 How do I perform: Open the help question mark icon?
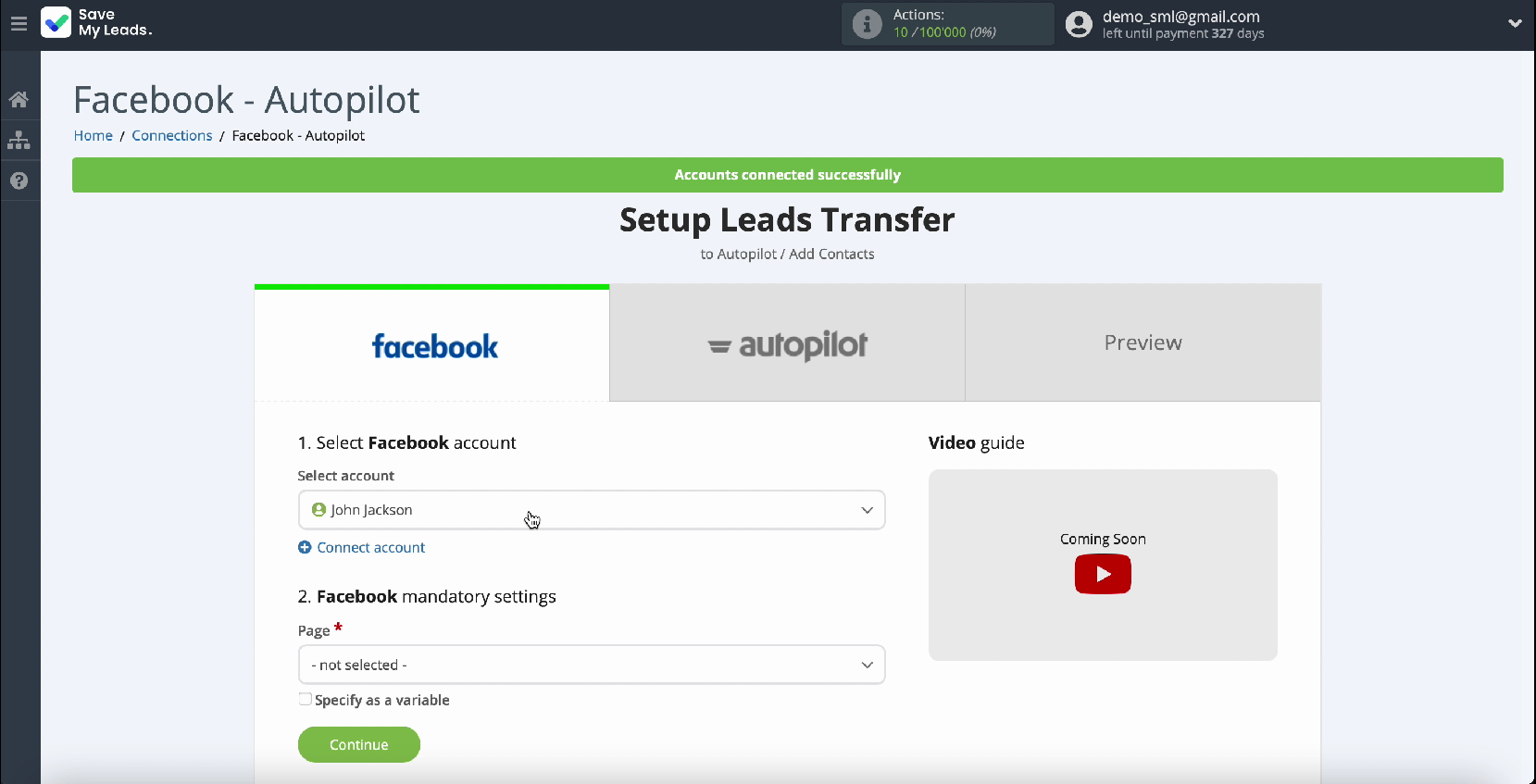click(19, 180)
